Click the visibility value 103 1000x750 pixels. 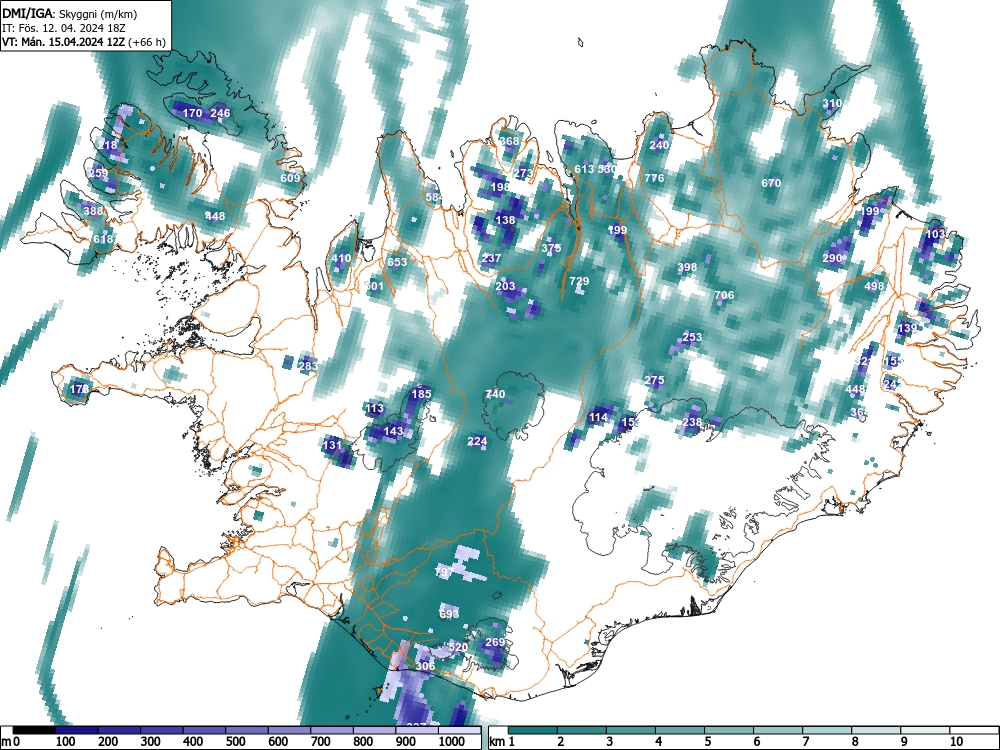point(935,234)
